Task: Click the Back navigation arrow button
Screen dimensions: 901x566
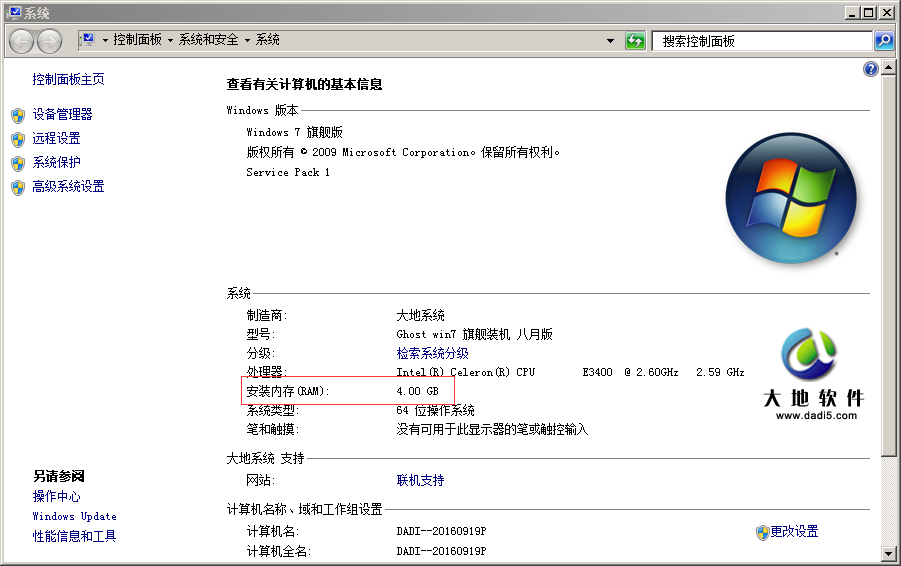Action: (22, 41)
